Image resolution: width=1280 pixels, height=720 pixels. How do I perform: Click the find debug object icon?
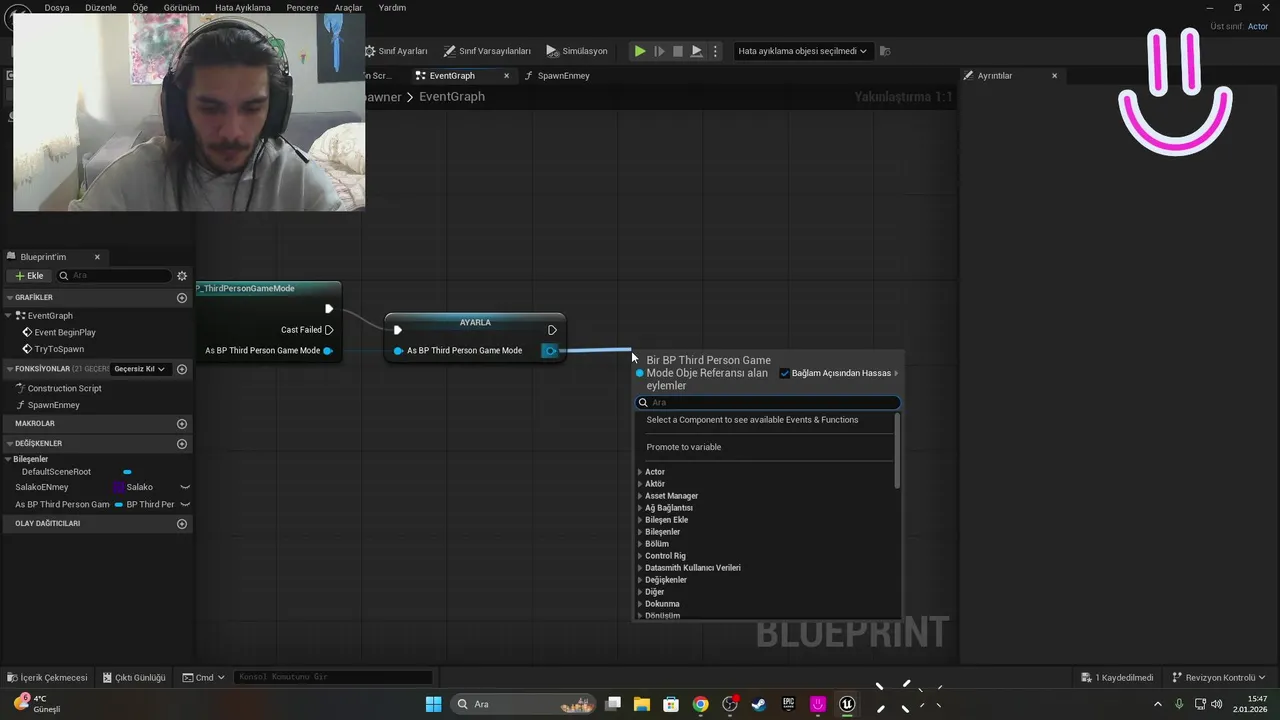click(885, 51)
